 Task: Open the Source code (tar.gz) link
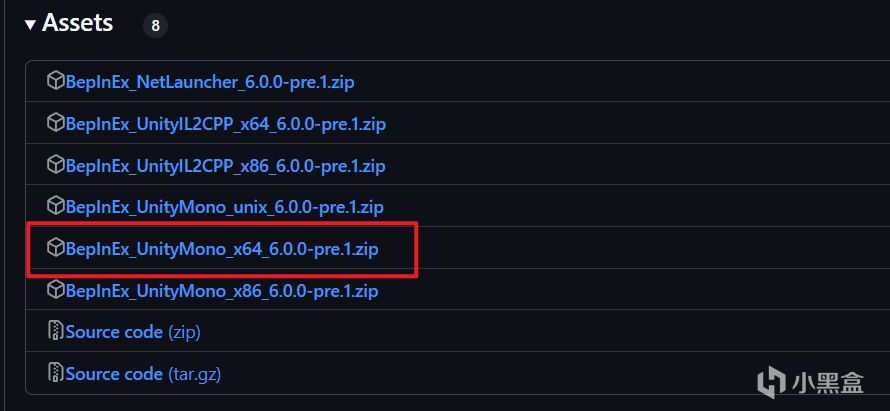coord(143,374)
